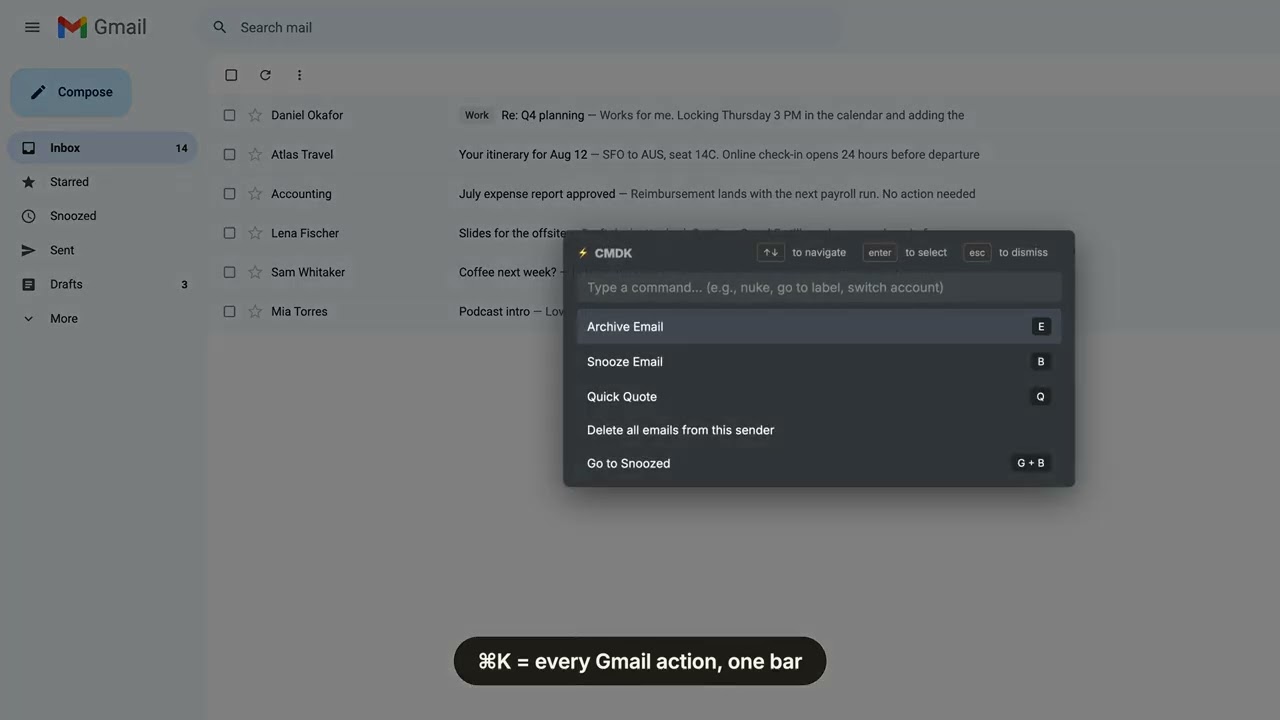Star the Mia Torres email
The width and height of the screenshot is (1280, 720).
[254, 311]
